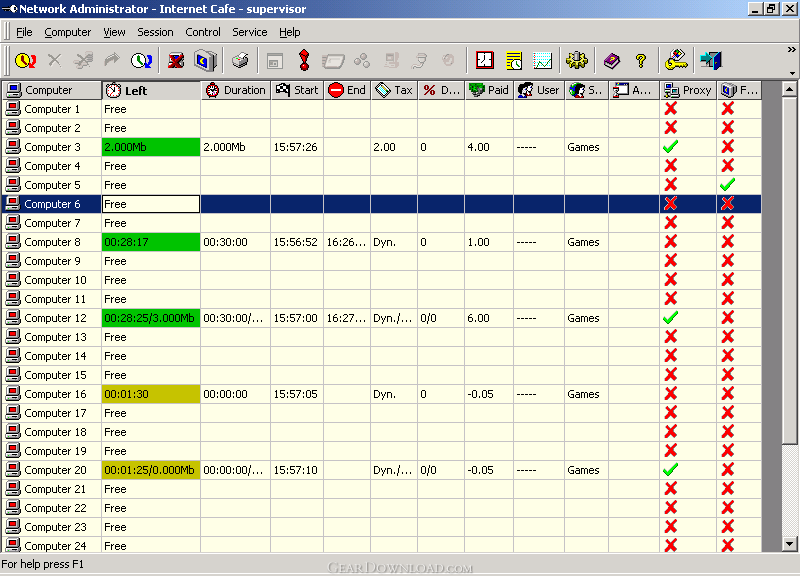The width and height of the screenshot is (800, 576).
Task: Open the gear settings toolbar icon
Action: (577, 60)
